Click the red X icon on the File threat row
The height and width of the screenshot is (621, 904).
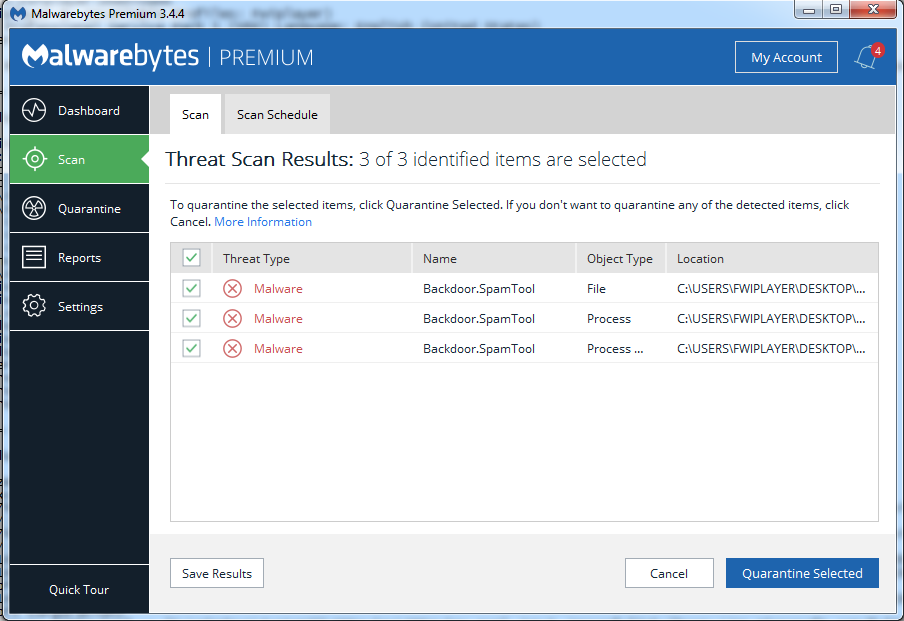[232, 289]
